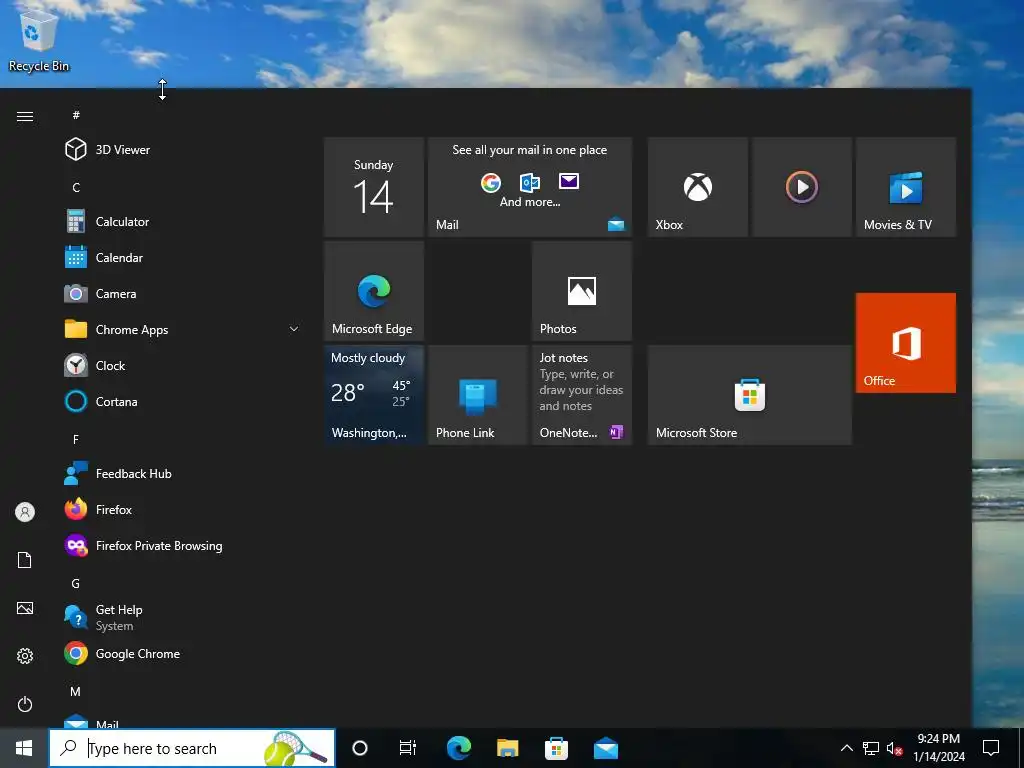Click the network icon in system tray

(871, 748)
